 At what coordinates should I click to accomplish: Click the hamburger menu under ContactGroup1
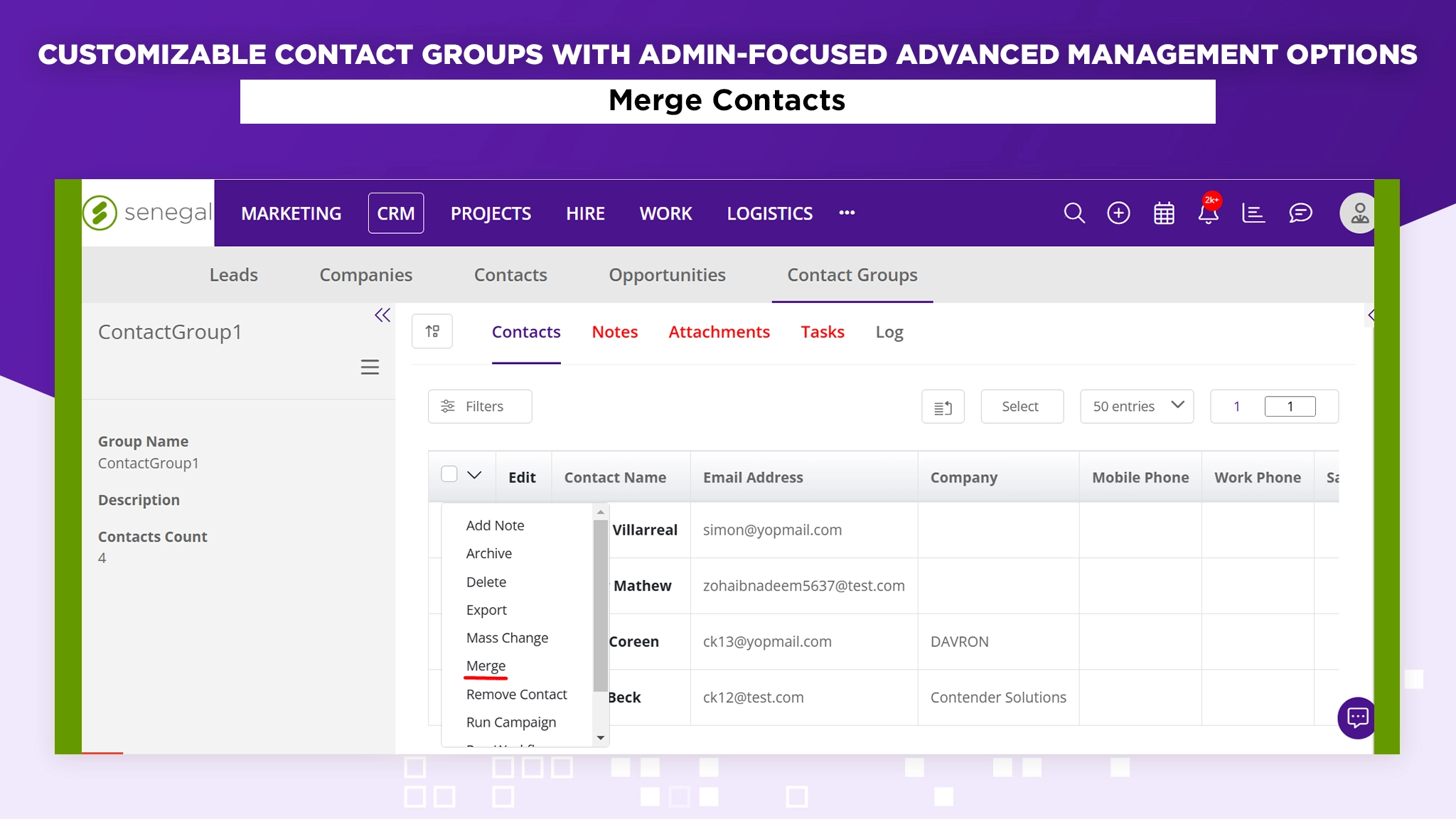coord(370,367)
